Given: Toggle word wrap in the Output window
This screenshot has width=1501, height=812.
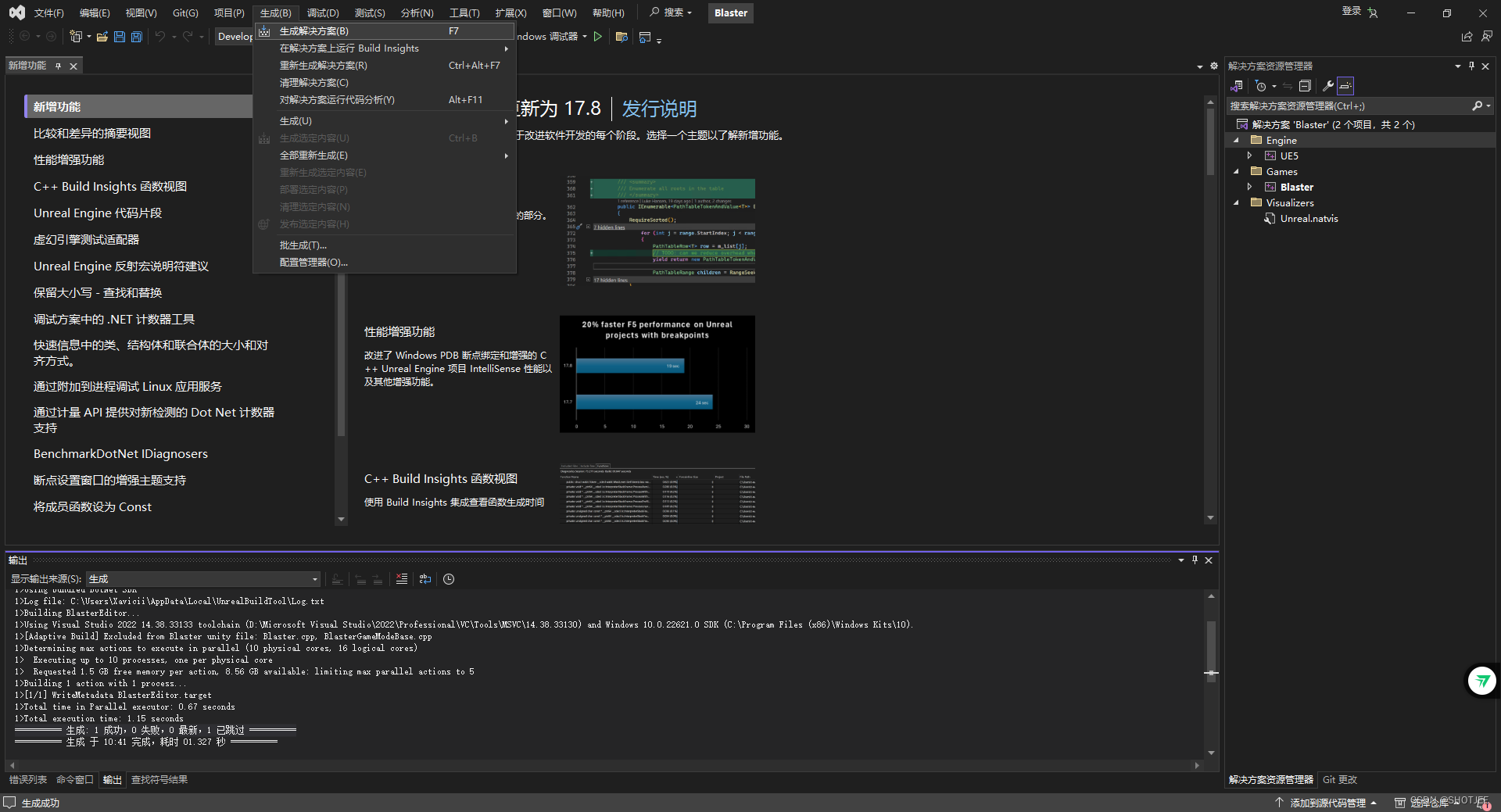Looking at the screenshot, I should (425, 579).
